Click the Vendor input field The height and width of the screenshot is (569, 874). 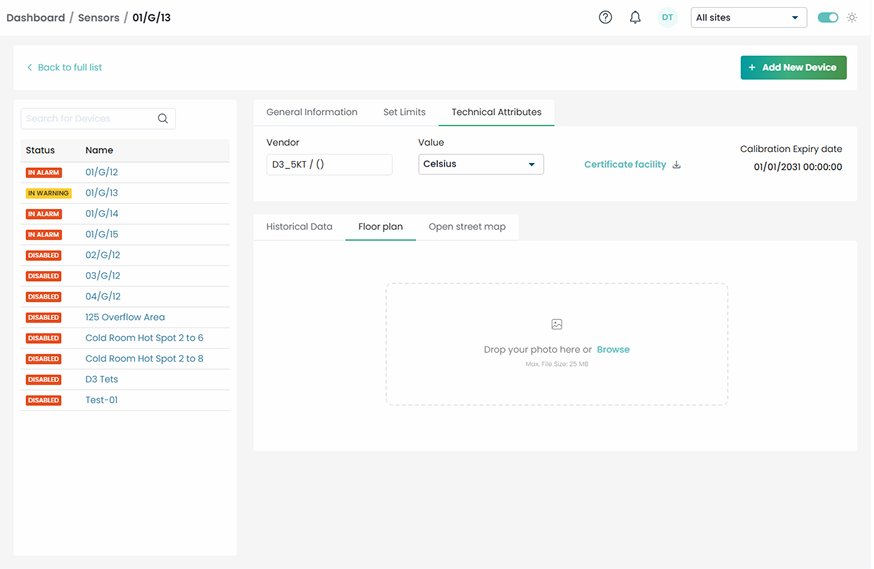(329, 164)
